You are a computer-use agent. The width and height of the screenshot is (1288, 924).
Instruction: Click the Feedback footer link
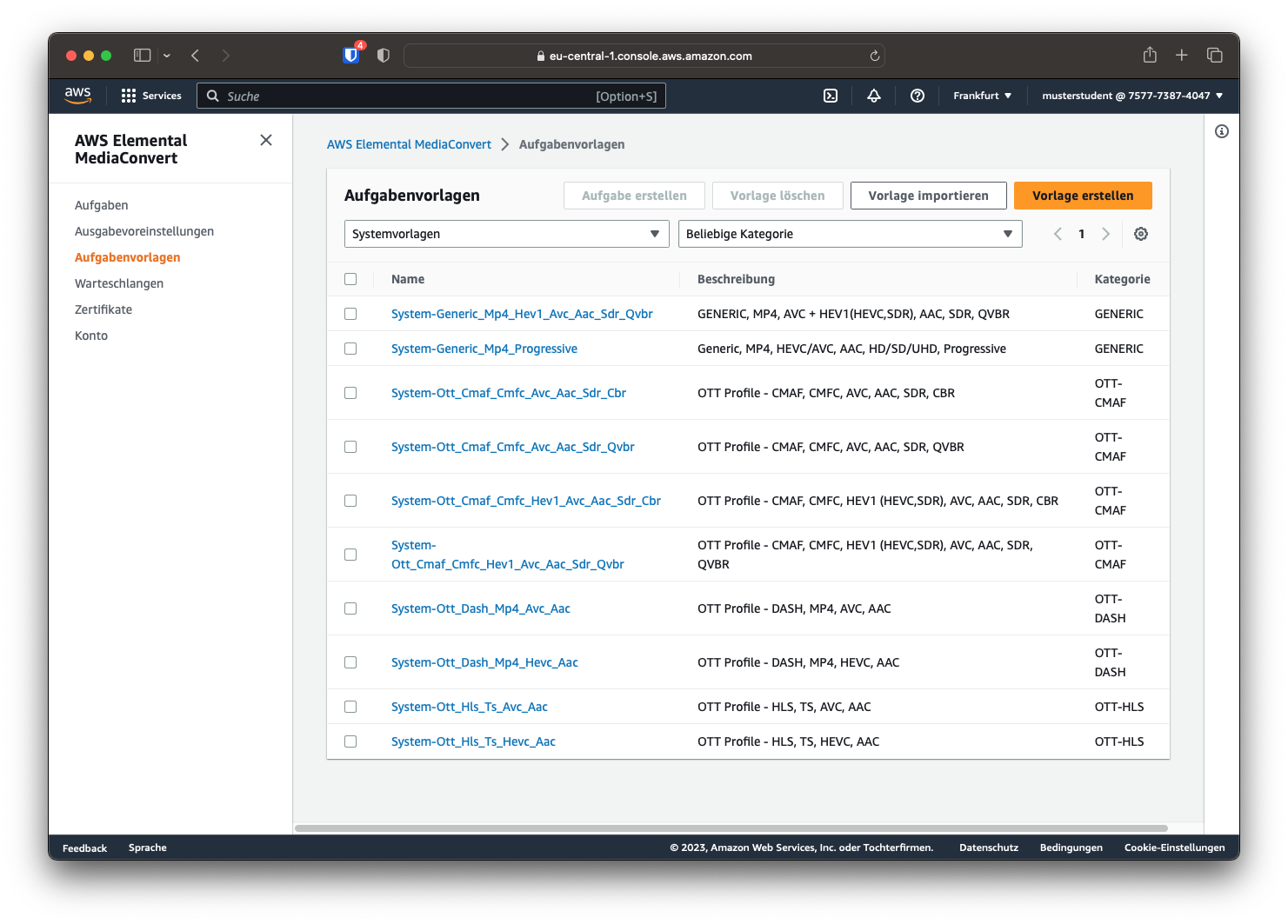pos(84,848)
